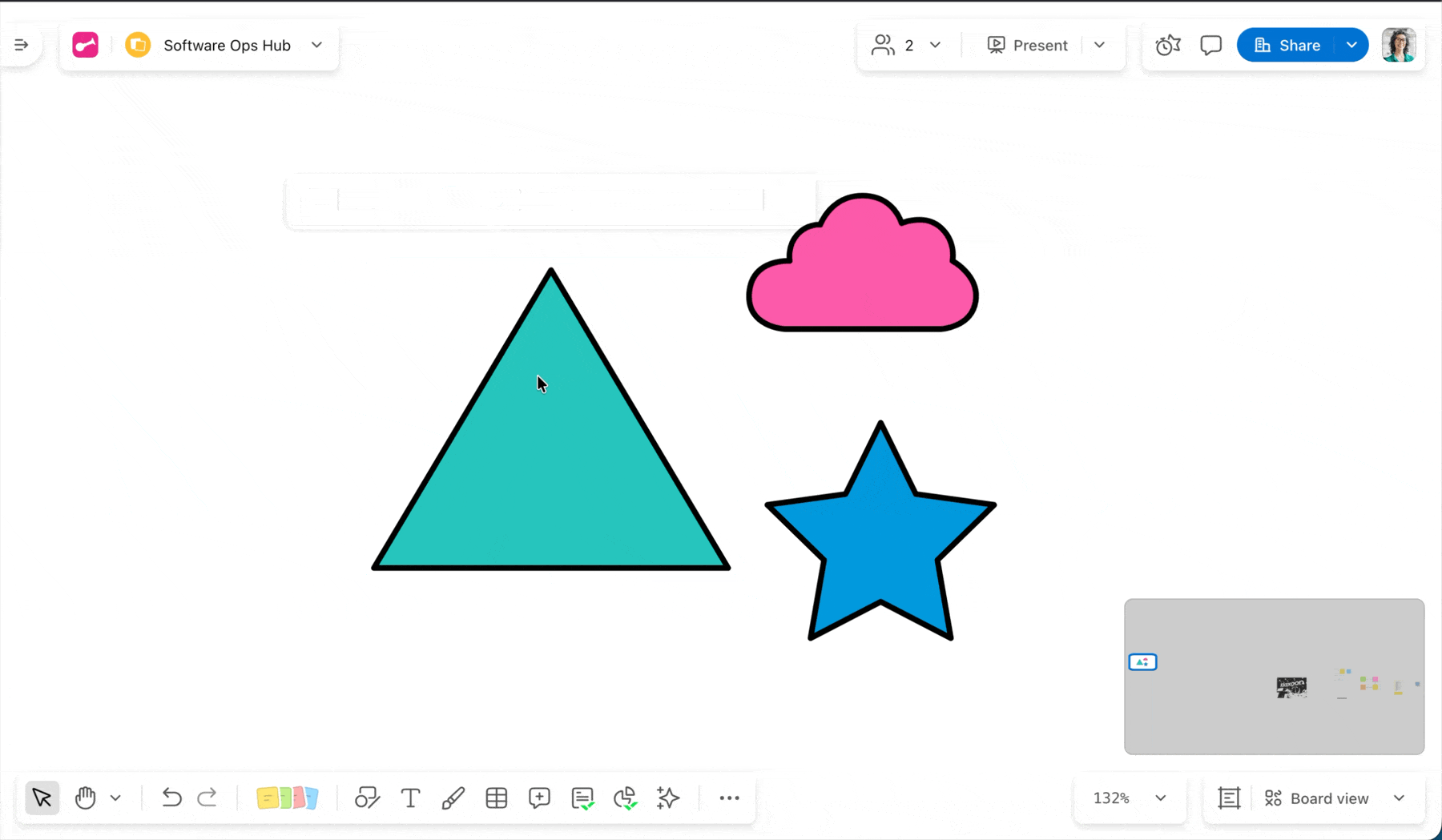This screenshot has height=840, width=1442.
Task: Add a comment with the comment tool
Action: coord(539,798)
